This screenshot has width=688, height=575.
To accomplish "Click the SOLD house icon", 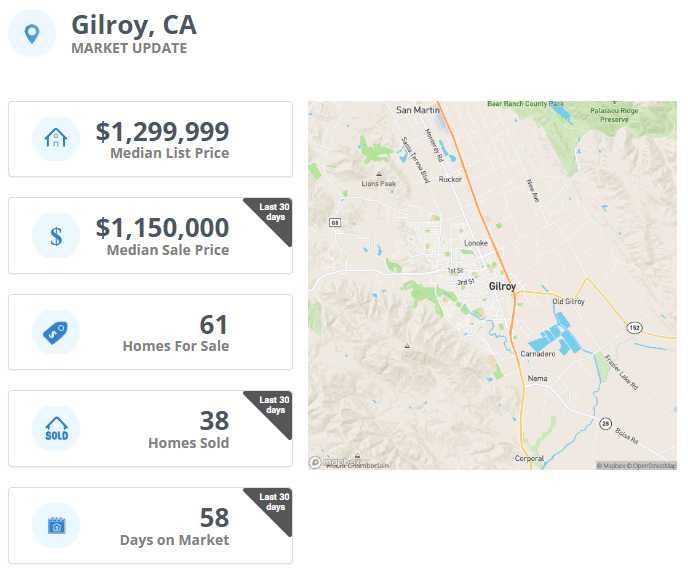I will (x=57, y=428).
